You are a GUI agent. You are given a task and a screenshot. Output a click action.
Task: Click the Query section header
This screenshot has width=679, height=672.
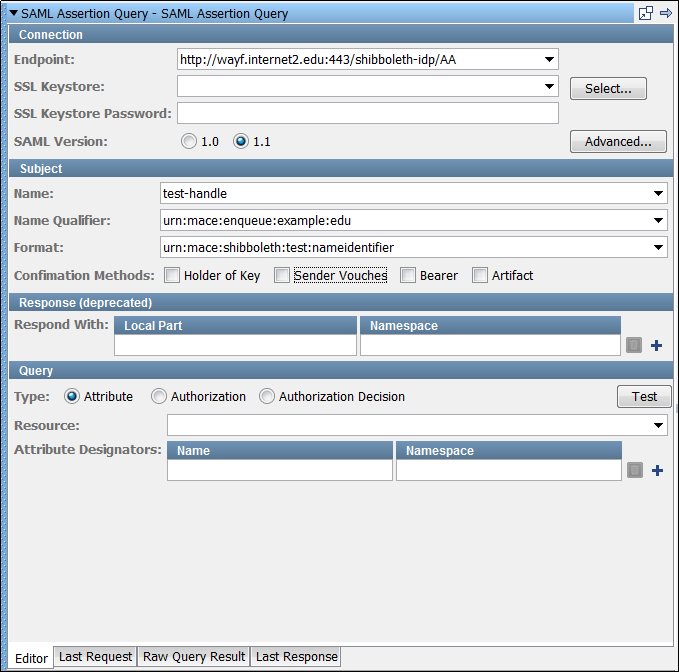pos(341,370)
